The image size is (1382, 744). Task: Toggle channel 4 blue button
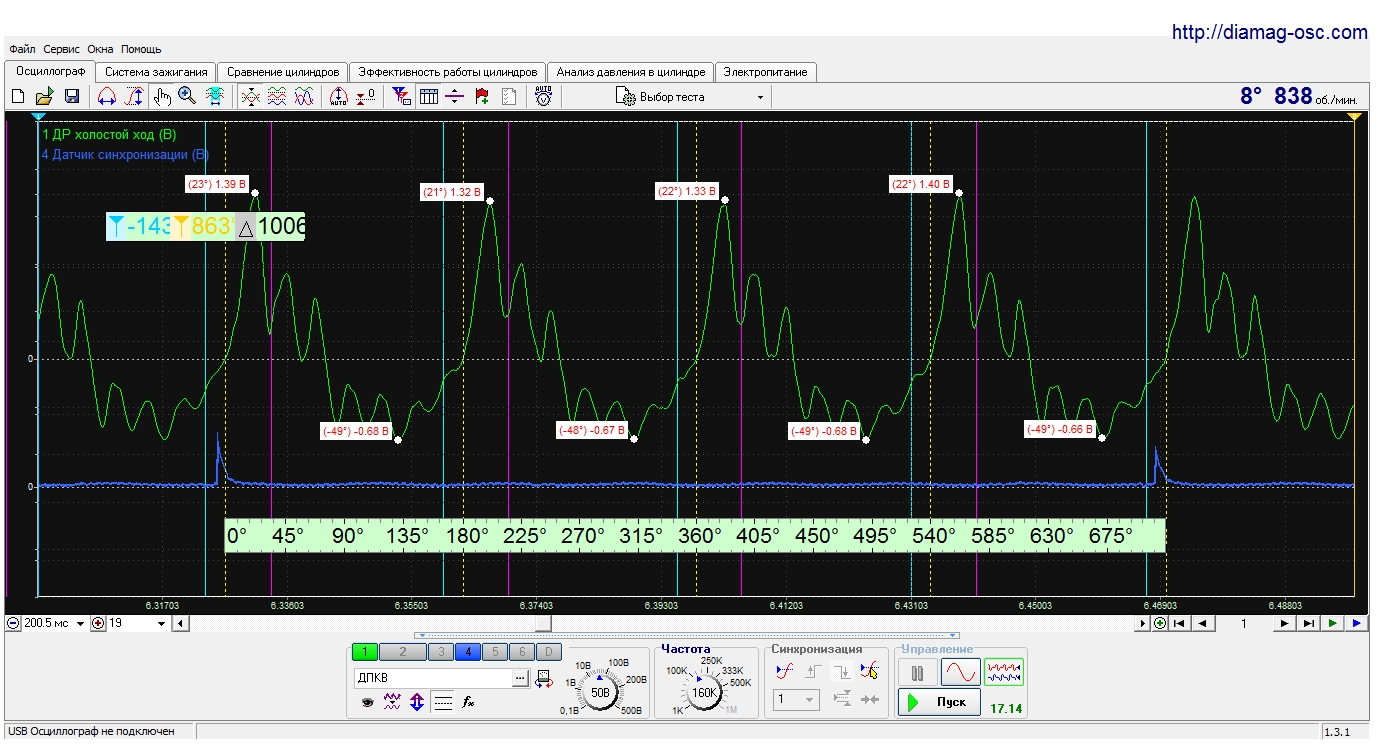pos(467,652)
